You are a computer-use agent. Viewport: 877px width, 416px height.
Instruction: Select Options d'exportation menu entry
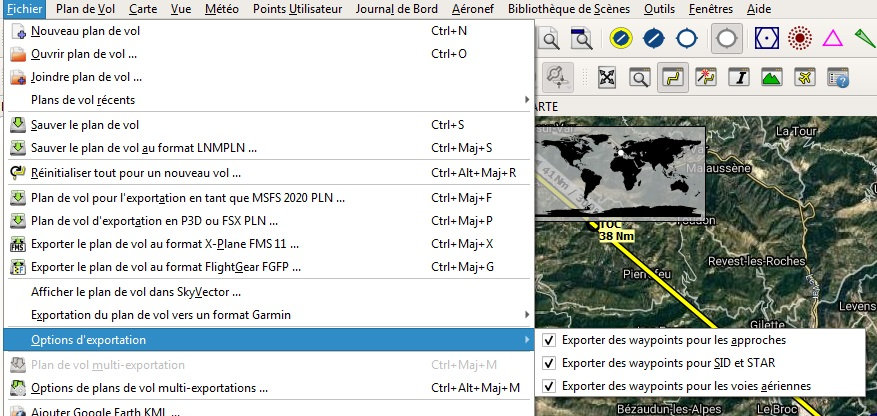point(267,340)
